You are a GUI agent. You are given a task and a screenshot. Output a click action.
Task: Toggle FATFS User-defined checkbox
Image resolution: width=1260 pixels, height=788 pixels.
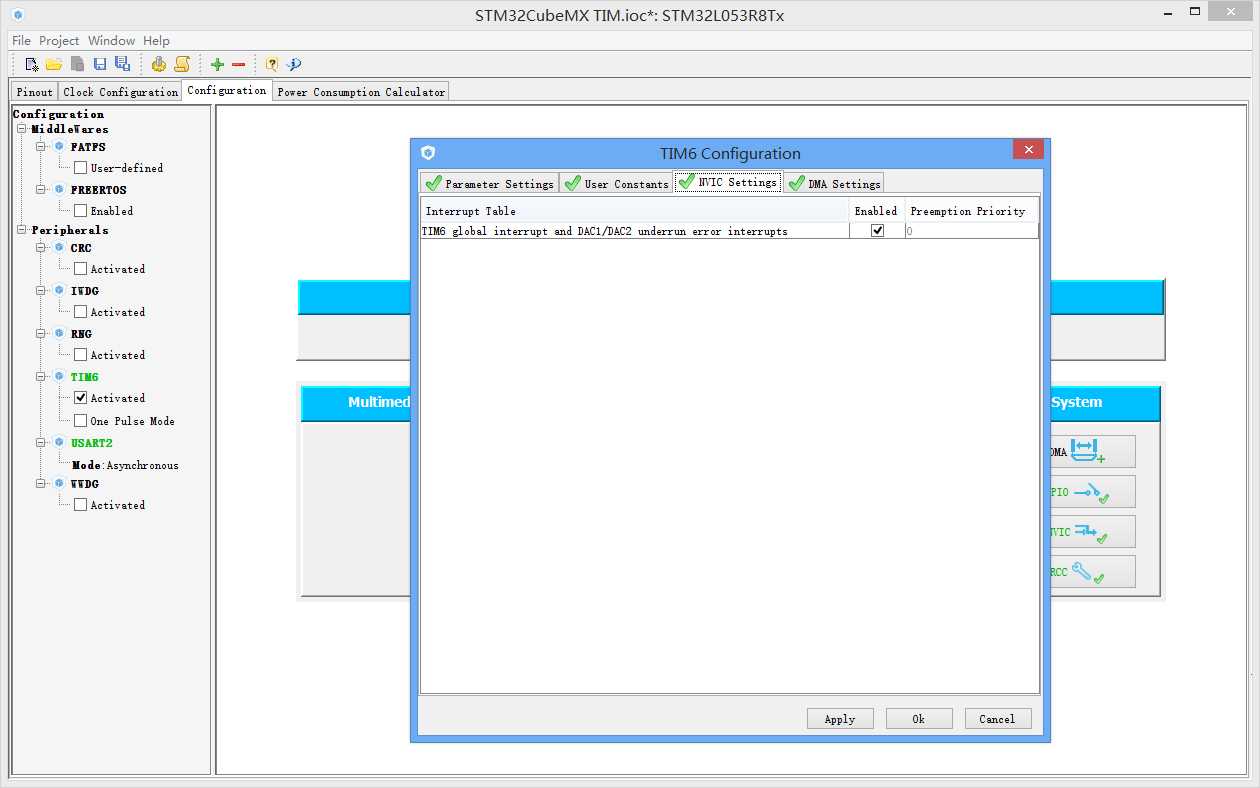point(80,168)
